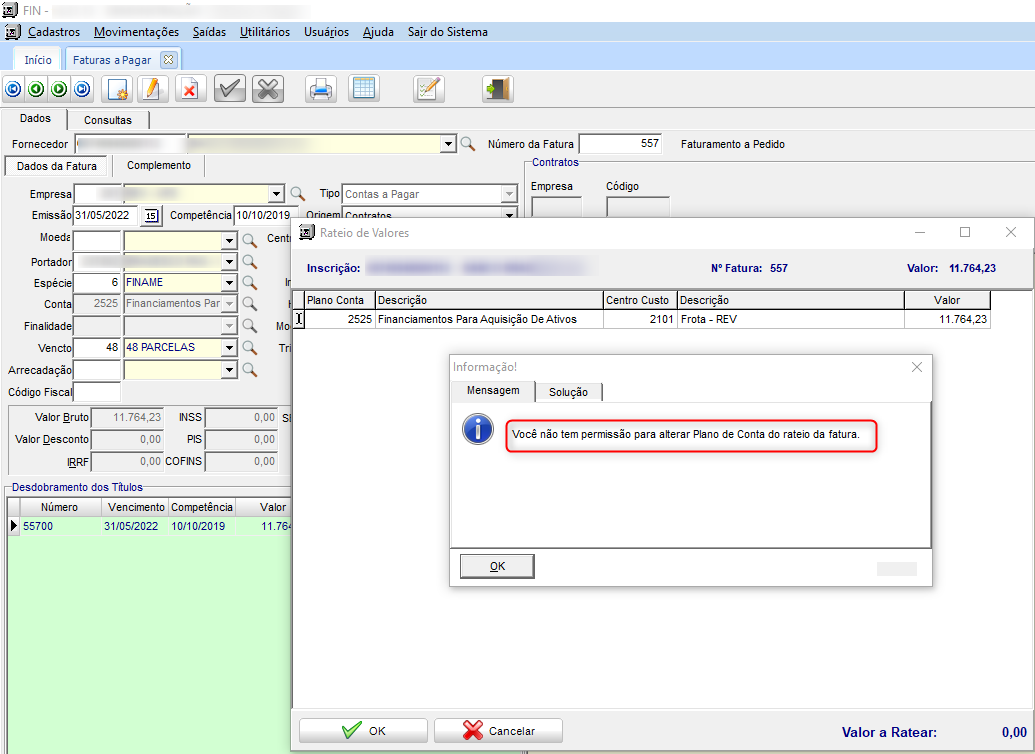
Task: Open the Espécie FINAME dropdown
Action: coord(229,283)
